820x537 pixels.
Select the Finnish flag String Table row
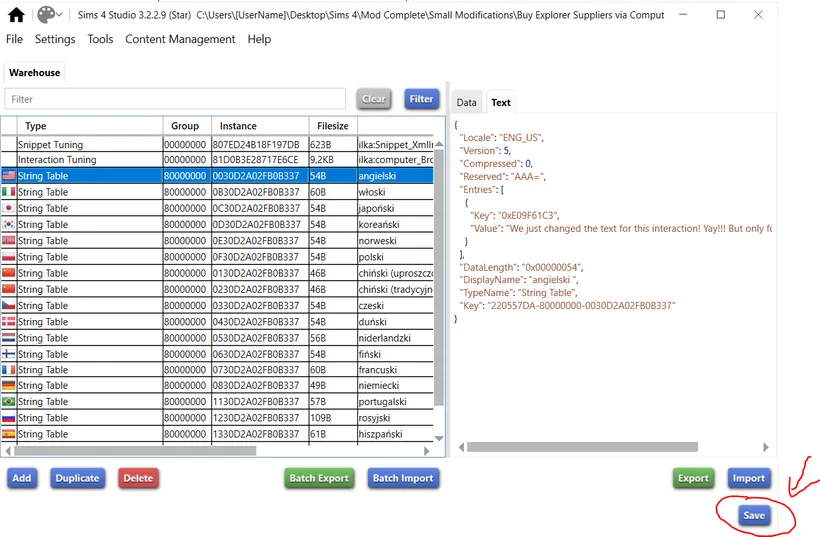coord(43,354)
